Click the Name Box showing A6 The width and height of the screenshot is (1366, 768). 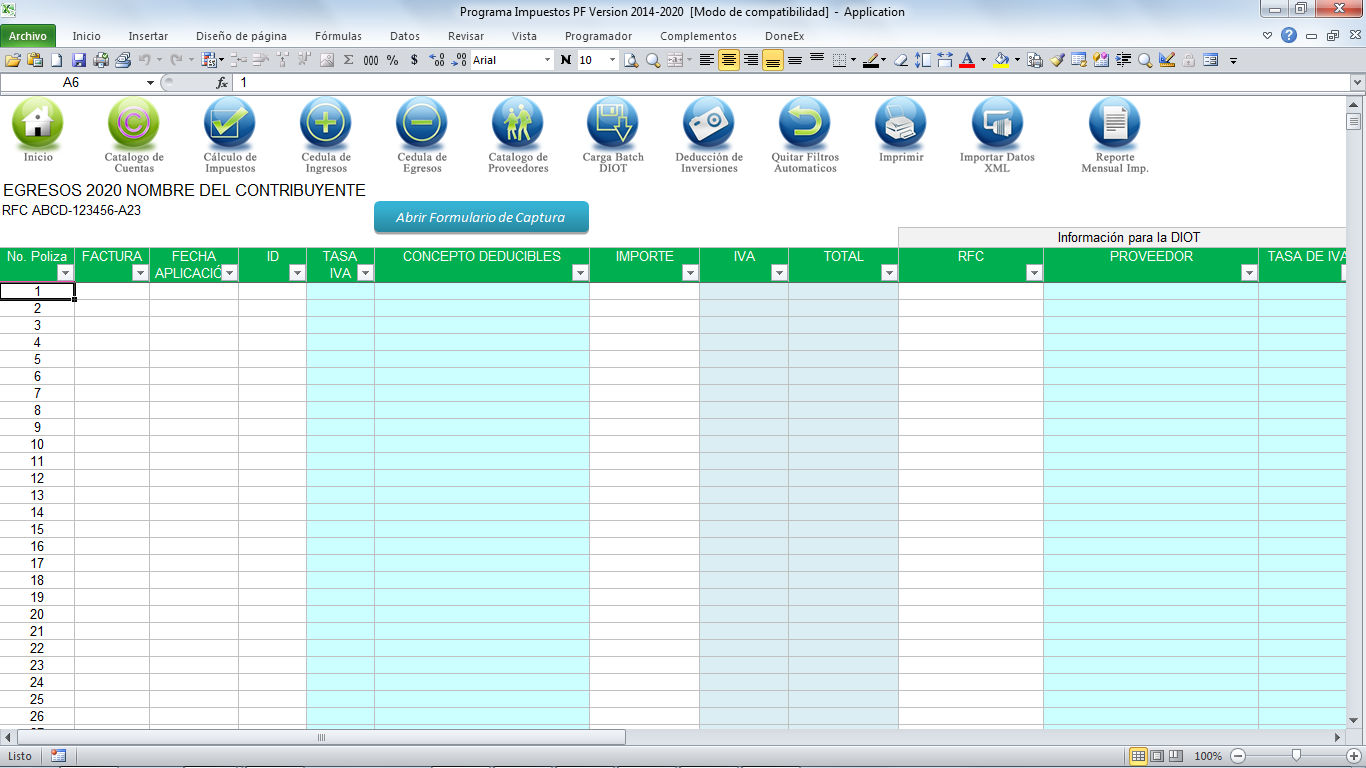(x=71, y=82)
